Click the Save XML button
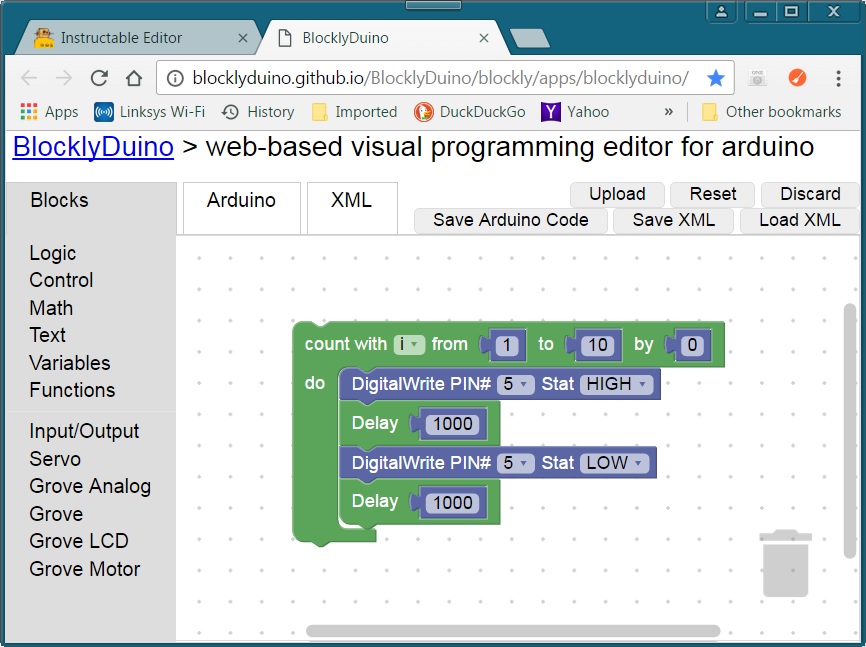 coord(674,220)
